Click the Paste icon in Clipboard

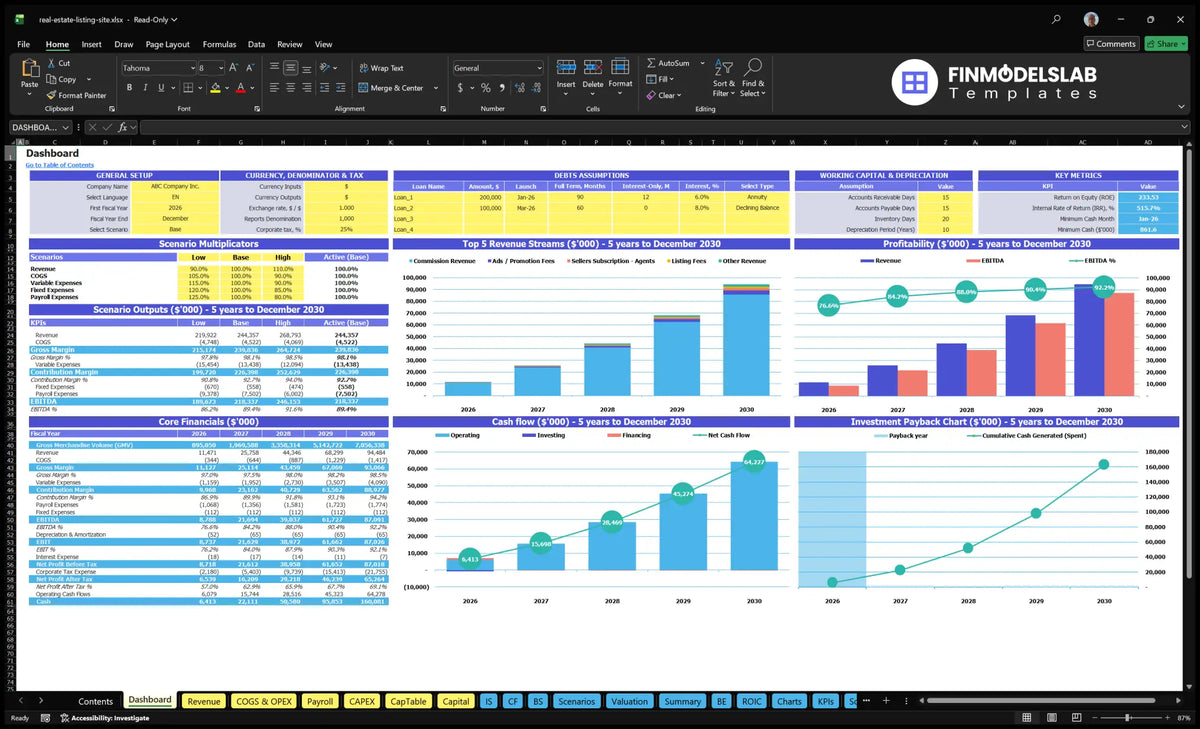pyautogui.click(x=29, y=69)
